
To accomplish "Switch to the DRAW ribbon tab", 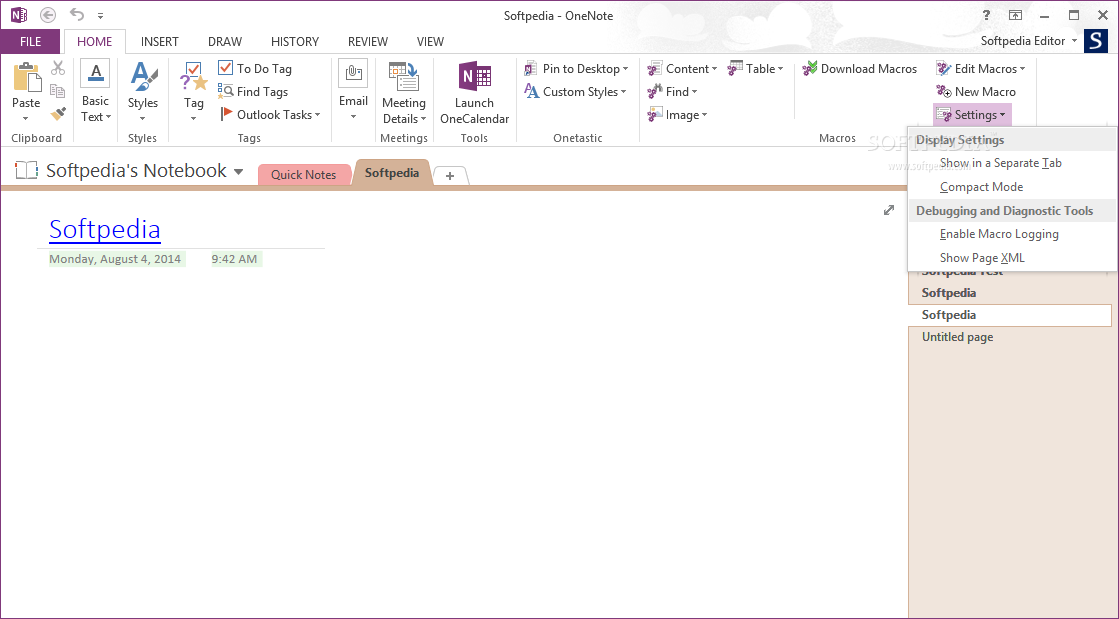I will click(x=225, y=41).
